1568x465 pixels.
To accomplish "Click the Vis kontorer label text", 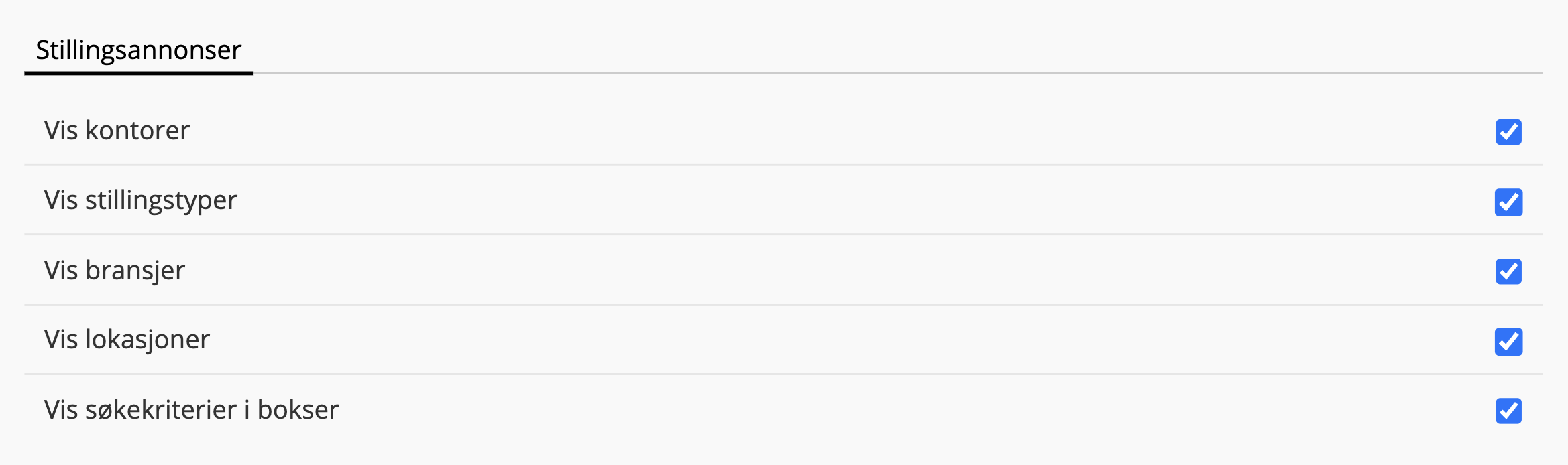I will (x=117, y=131).
